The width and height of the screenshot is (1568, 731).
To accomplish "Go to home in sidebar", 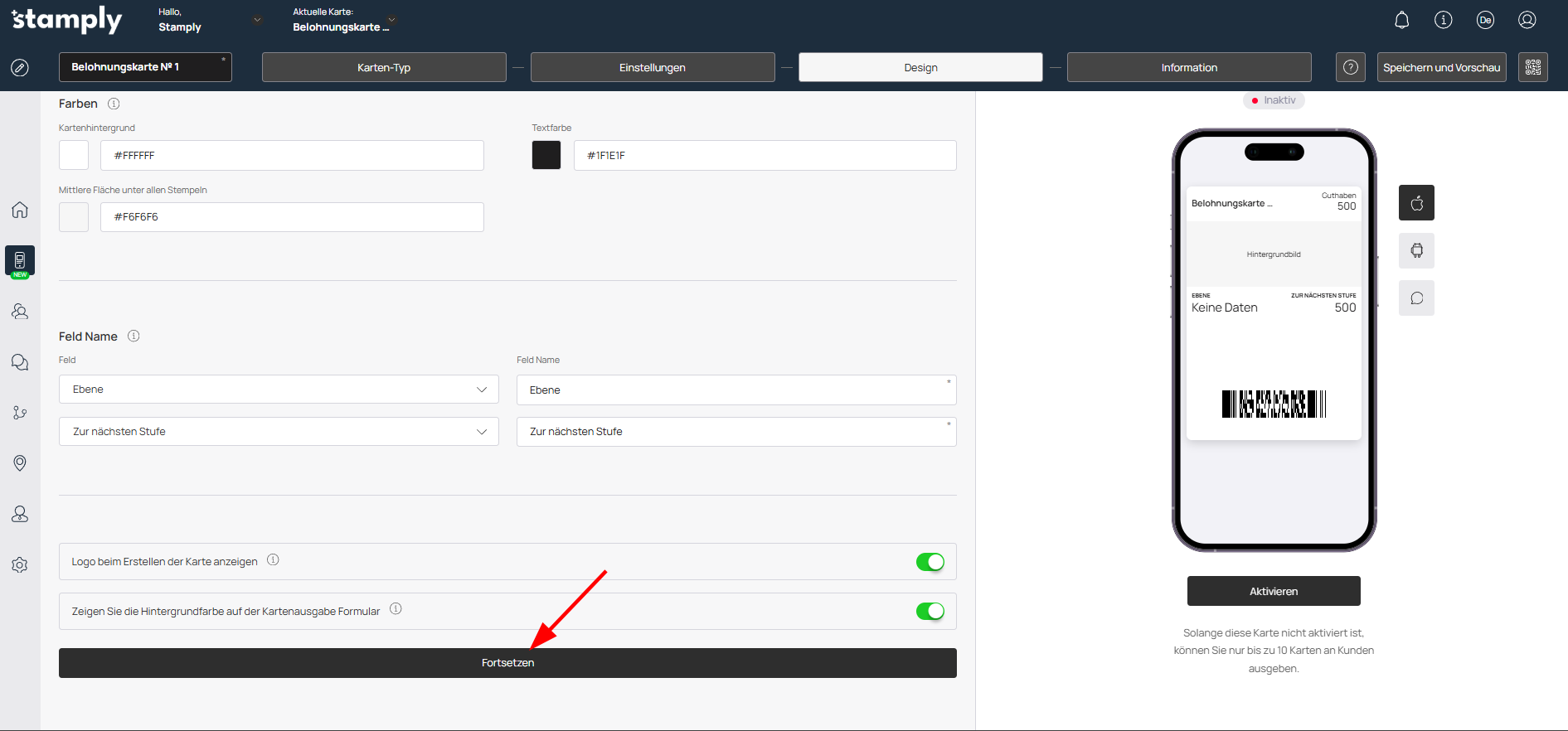I will point(20,210).
